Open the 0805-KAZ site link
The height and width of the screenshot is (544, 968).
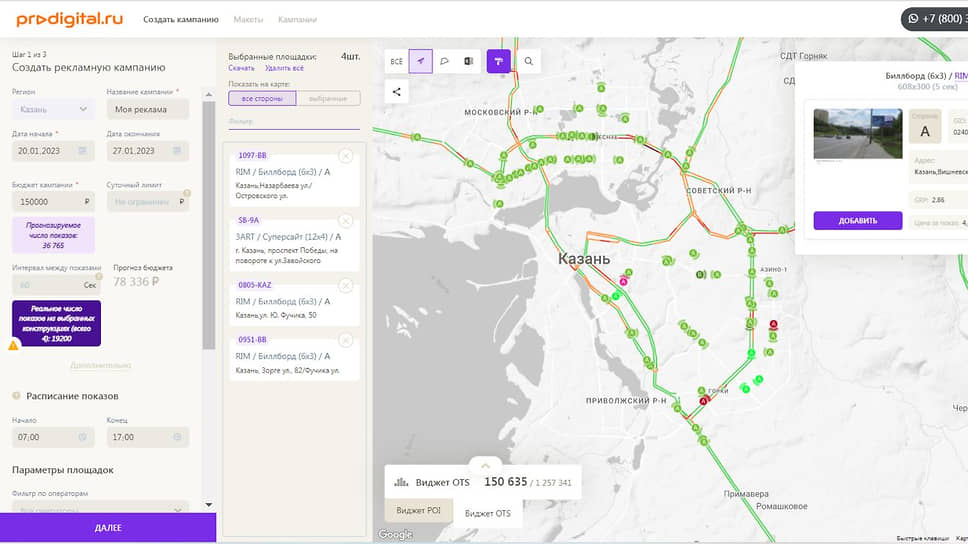[254, 285]
